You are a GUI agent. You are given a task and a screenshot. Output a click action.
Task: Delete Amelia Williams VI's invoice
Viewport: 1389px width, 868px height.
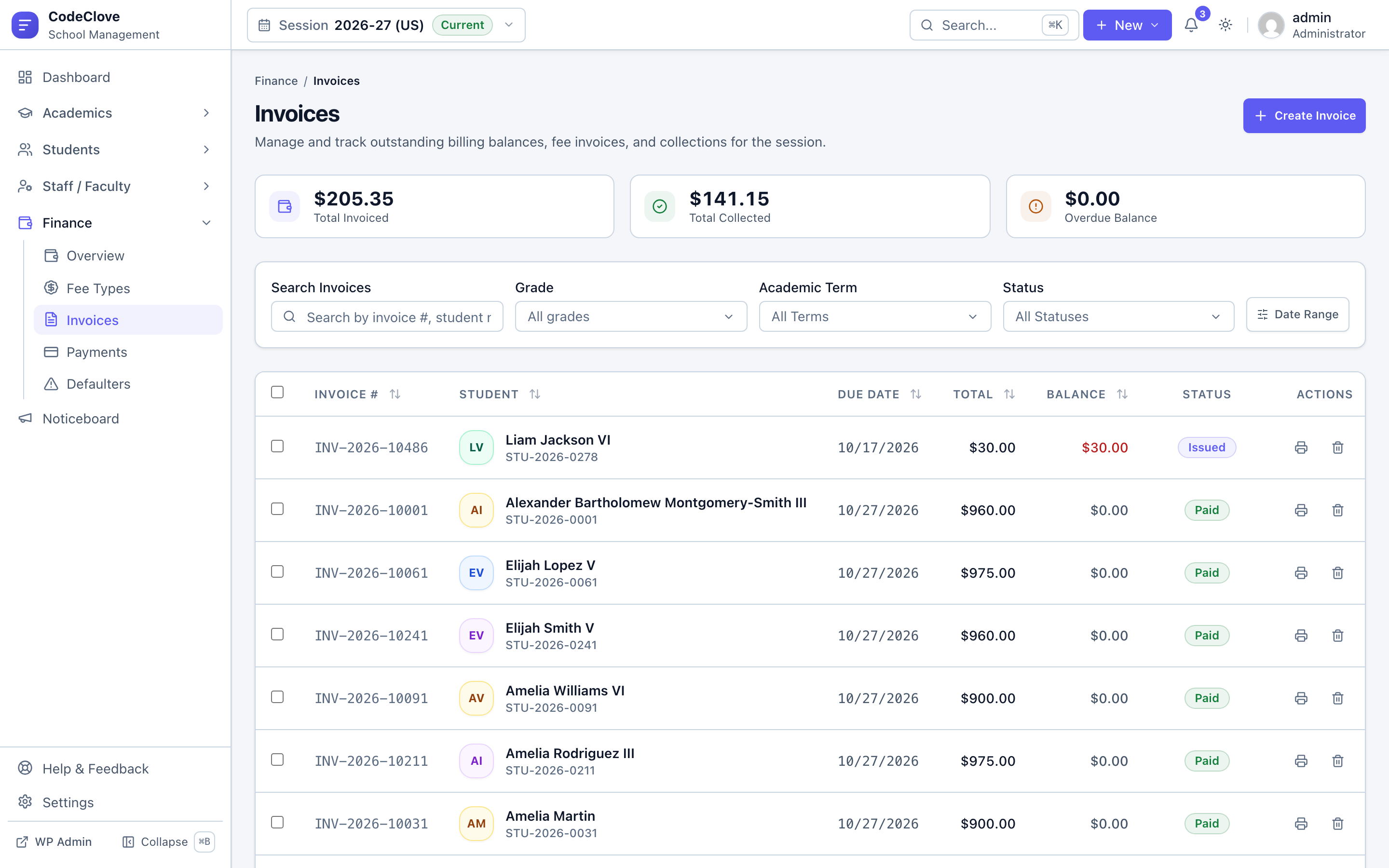point(1338,697)
